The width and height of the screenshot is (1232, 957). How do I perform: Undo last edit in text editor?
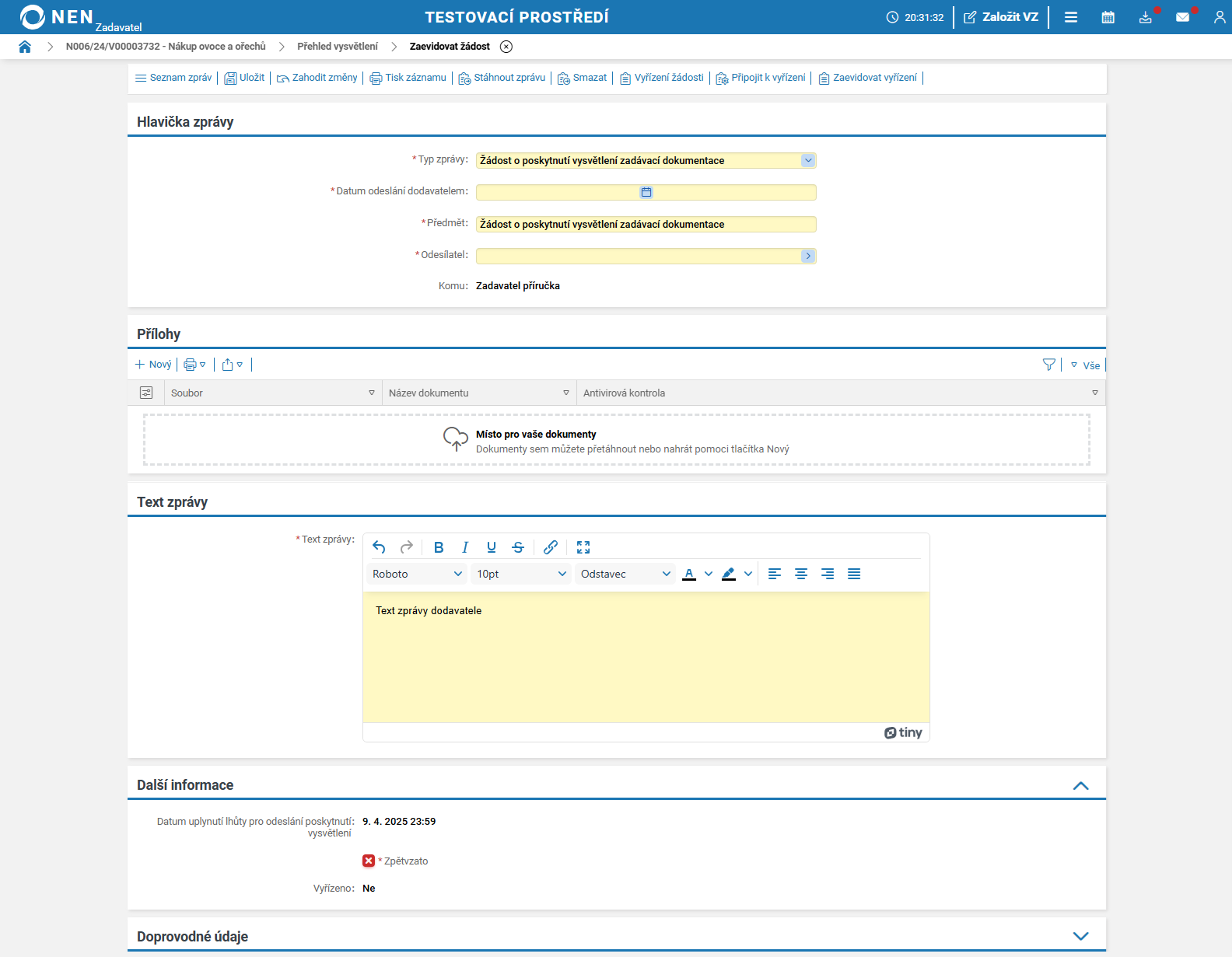[379, 547]
